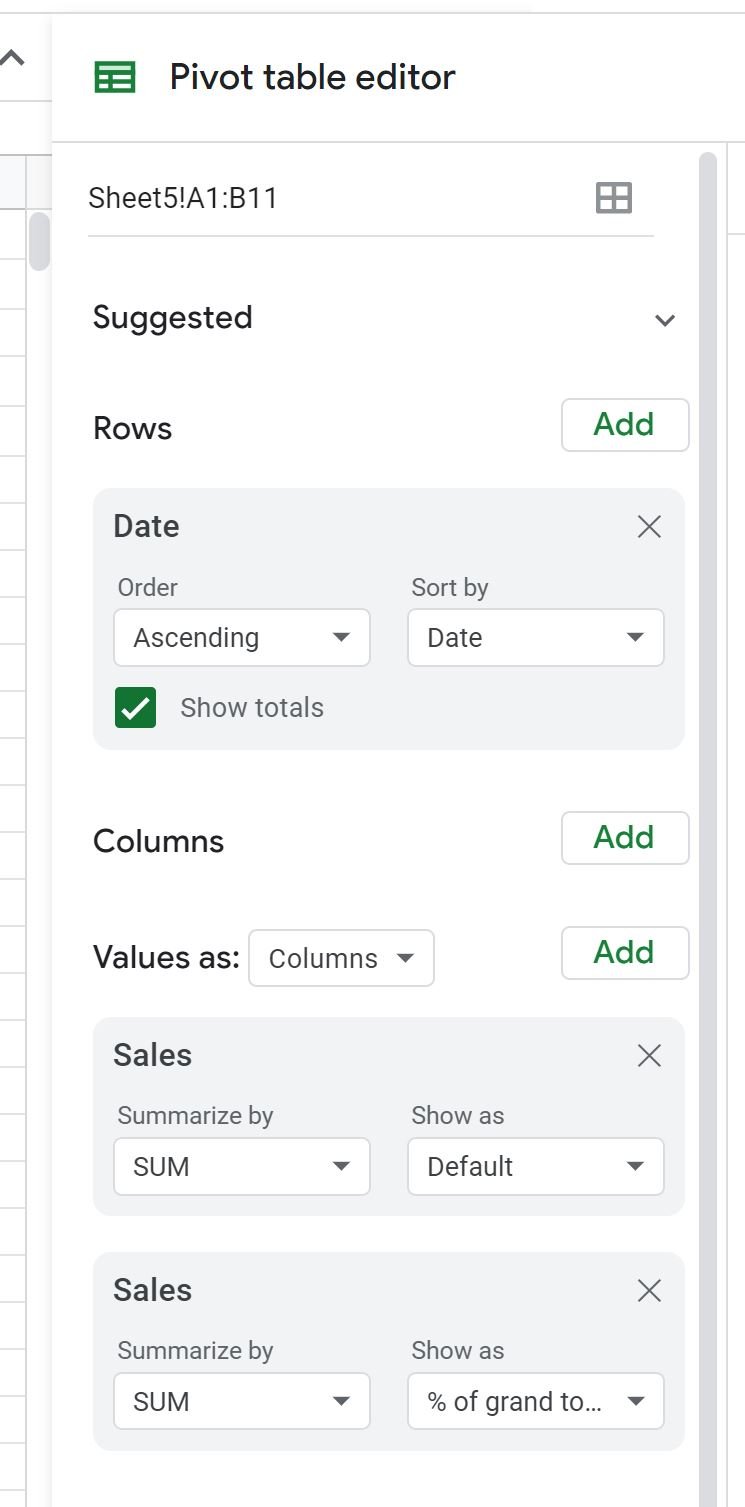Remove the first Sales value field
This screenshot has height=1507, width=745.
649,1055
